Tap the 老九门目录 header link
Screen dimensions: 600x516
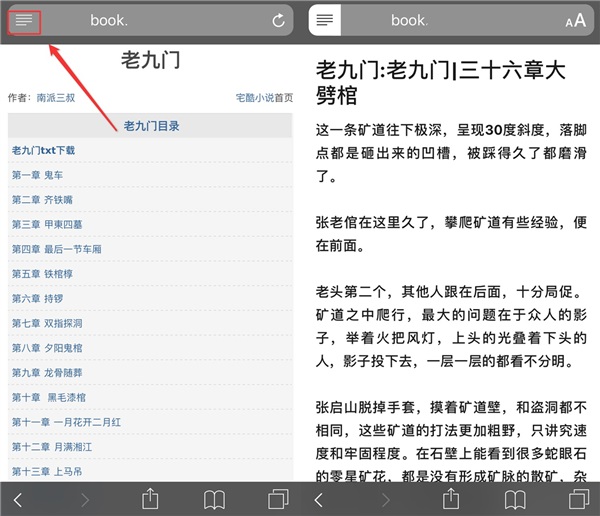click(152, 126)
